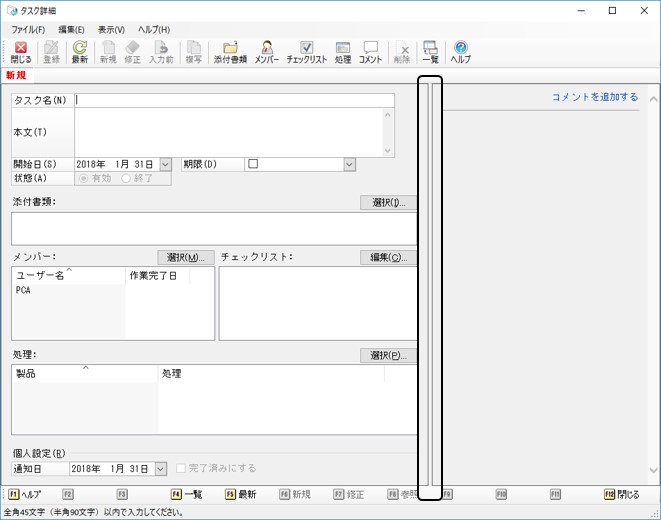Open the ファイル(F) menu
The height and width of the screenshot is (520, 661).
[x=28, y=30]
